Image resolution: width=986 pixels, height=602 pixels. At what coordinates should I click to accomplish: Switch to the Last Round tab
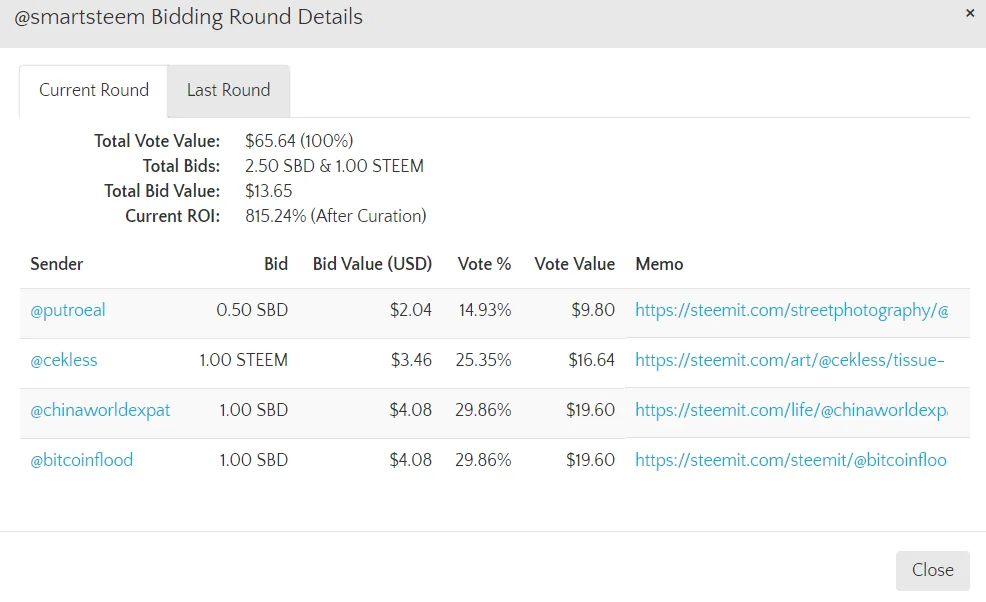point(228,91)
